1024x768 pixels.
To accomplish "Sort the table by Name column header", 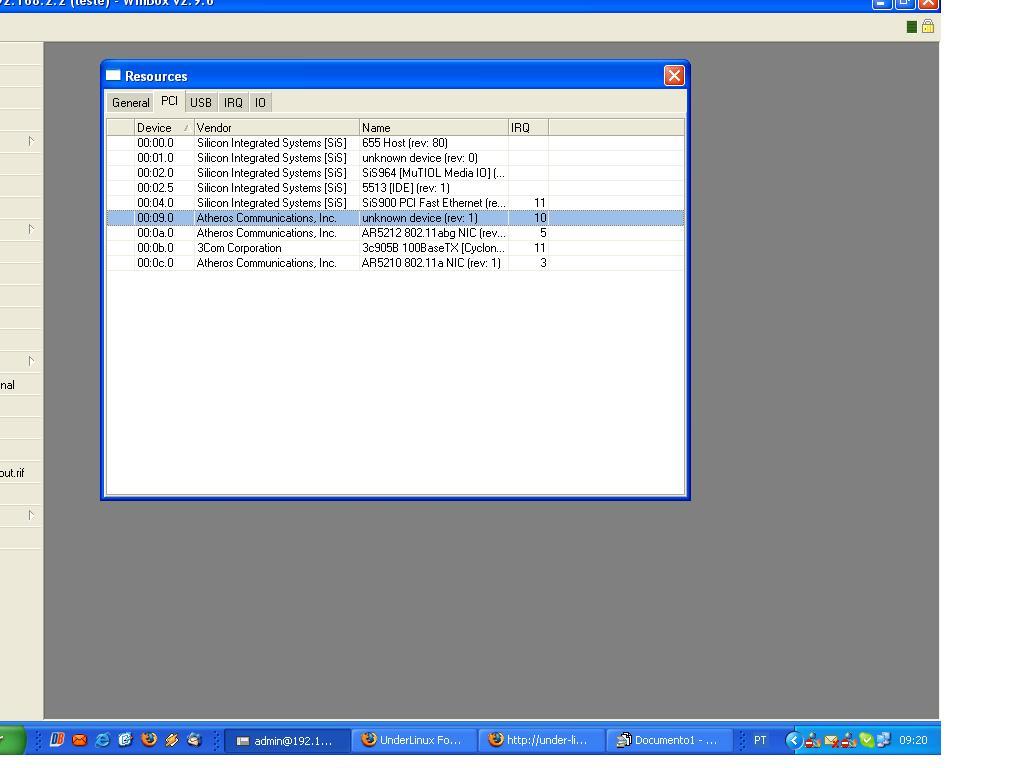I will tap(434, 127).
